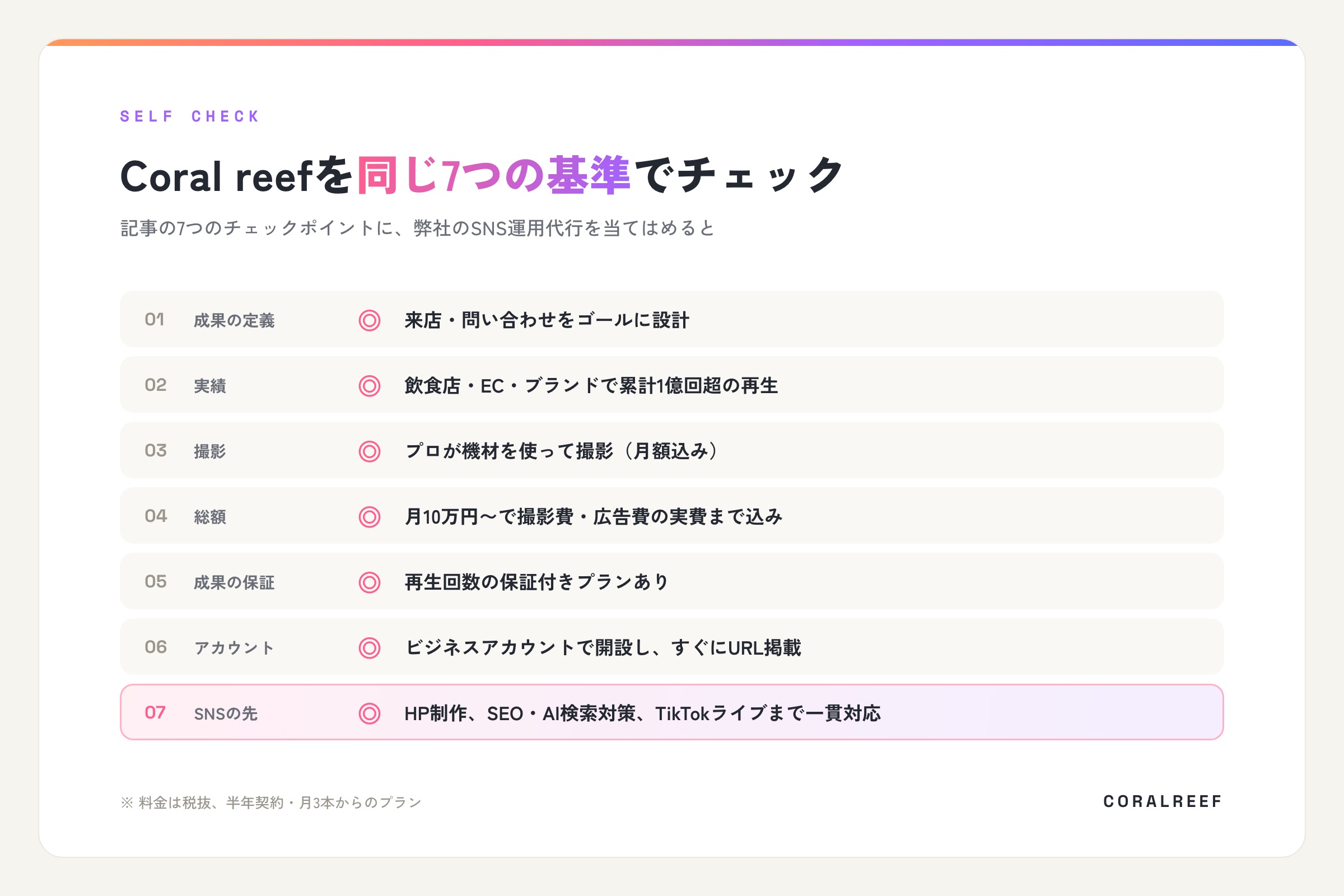This screenshot has width=1344, height=896.
Task: Click the SELF CHECK label
Action: [x=190, y=116]
